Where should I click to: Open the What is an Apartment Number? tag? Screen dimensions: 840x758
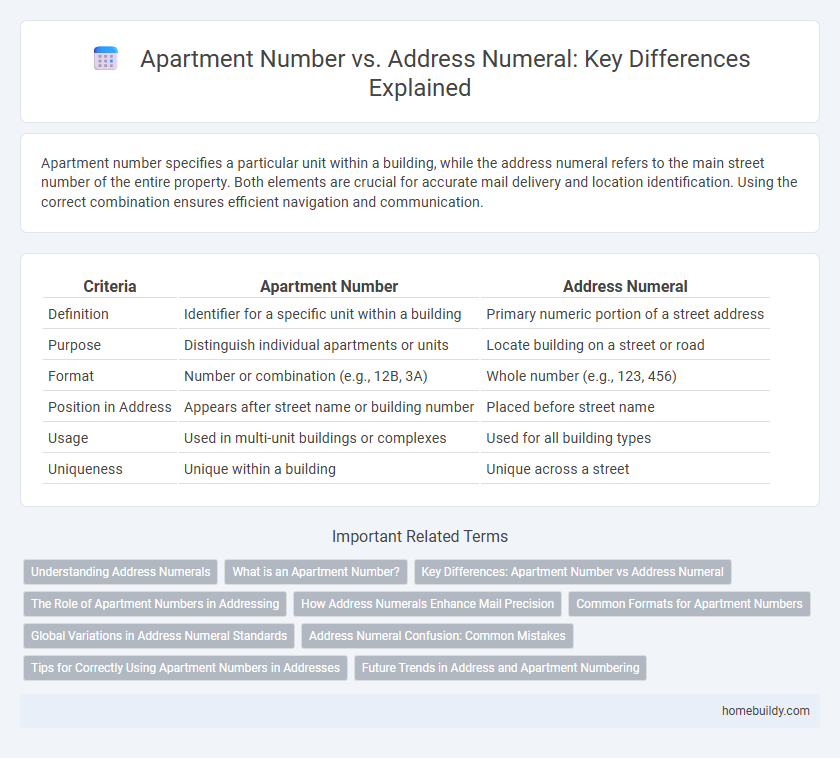coord(316,572)
